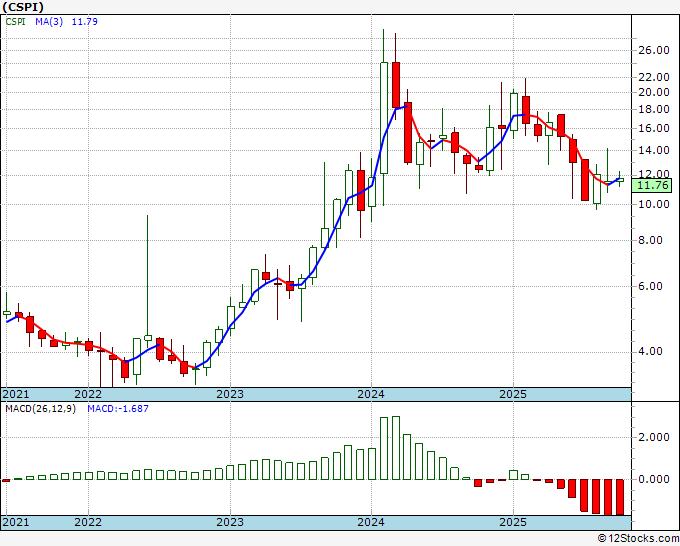The width and height of the screenshot is (680, 546).
Task: Click the 16.00 price axis label
Action: [654, 128]
